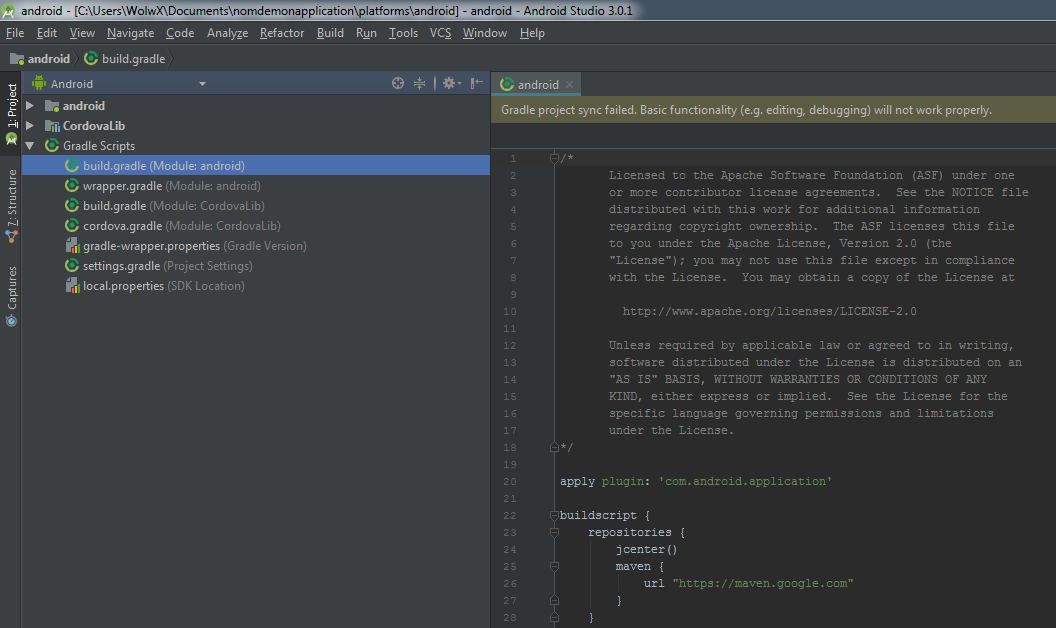Collapse the Gradle Scripts node
The width and height of the screenshot is (1056, 628).
click(x=30, y=146)
